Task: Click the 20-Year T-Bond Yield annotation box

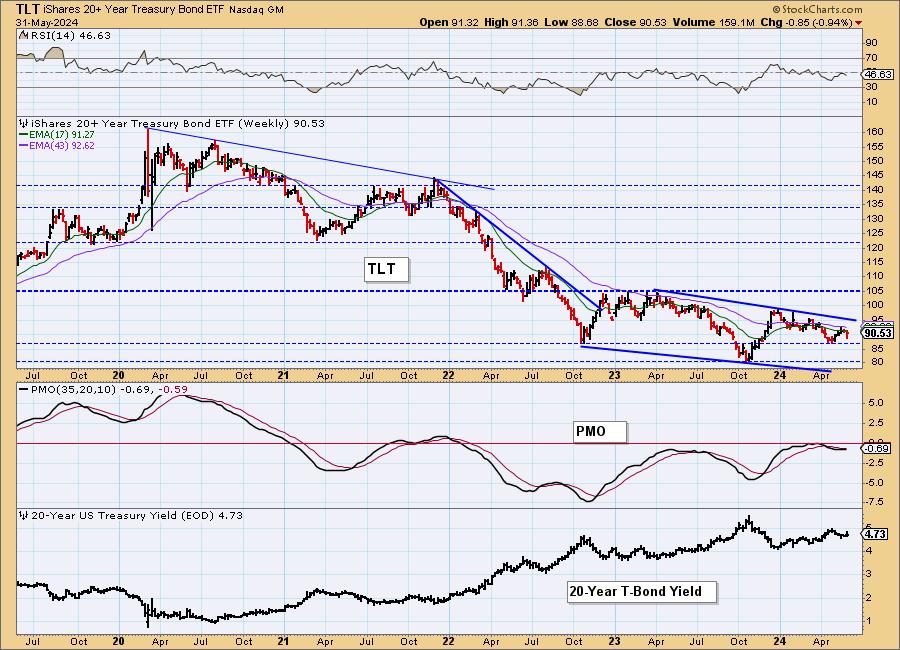Action: [x=642, y=591]
